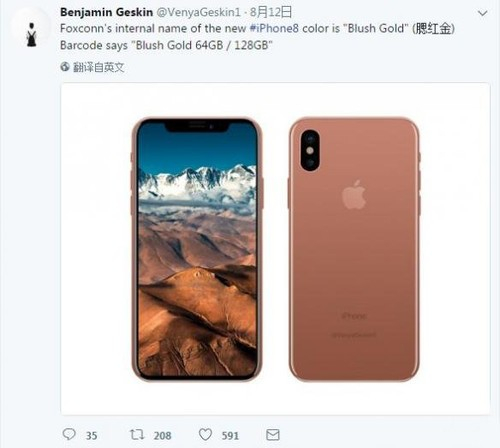Like the tweet with heart icon
500x448 pixels.
pos(205,434)
